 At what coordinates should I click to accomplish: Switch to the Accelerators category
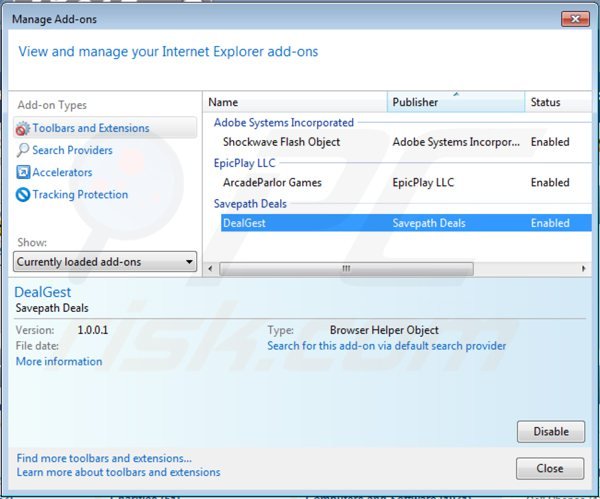[x=62, y=172]
